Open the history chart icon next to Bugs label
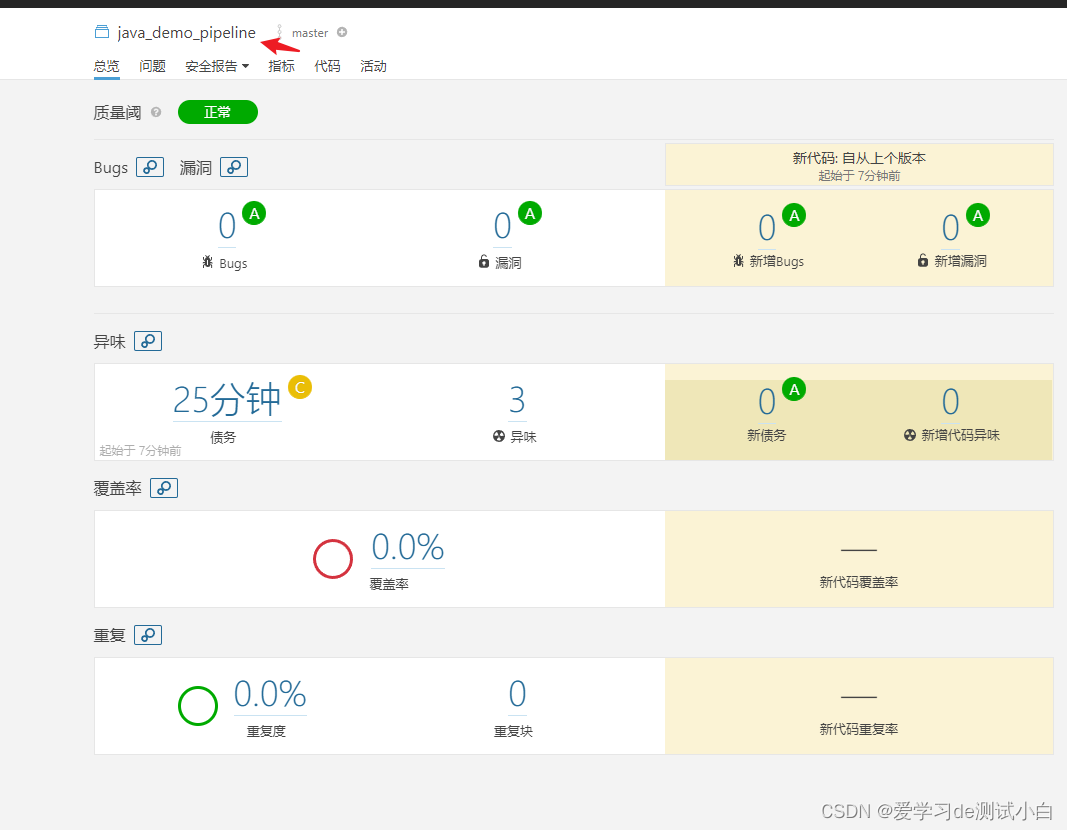The width and height of the screenshot is (1067, 830). coord(150,167)
